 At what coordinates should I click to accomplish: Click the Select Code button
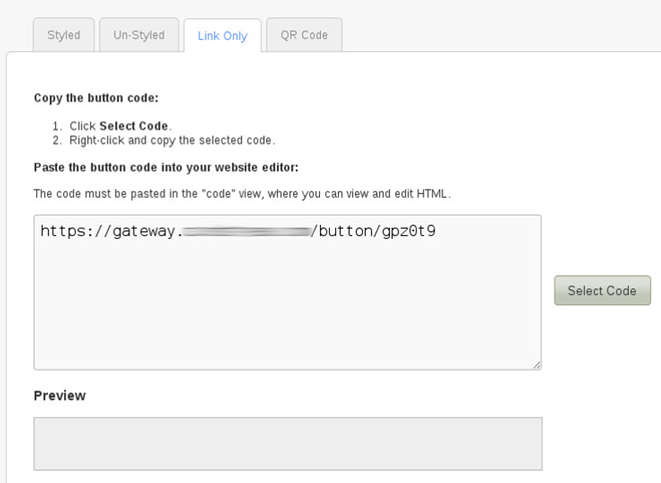click(x=602, y=290)
